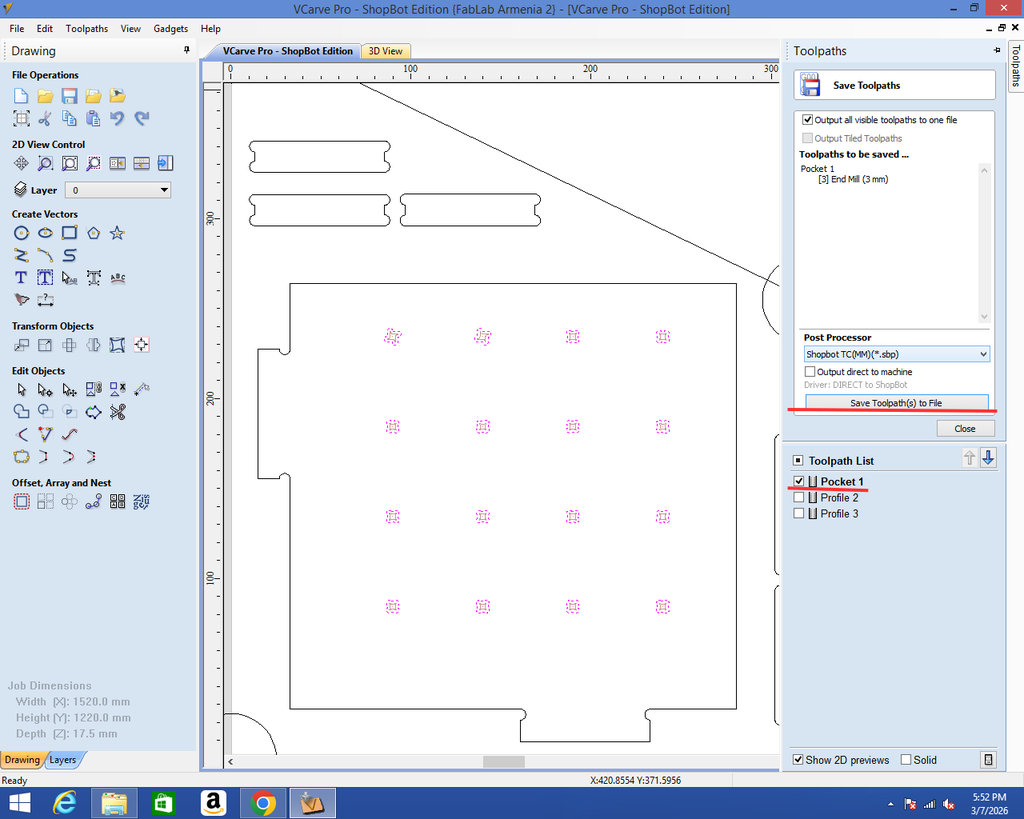Viewport: 1024px width, 819px height.
Task: Click the horizontal scrollbar thumb under canvas
Action: tap(504, 762)
